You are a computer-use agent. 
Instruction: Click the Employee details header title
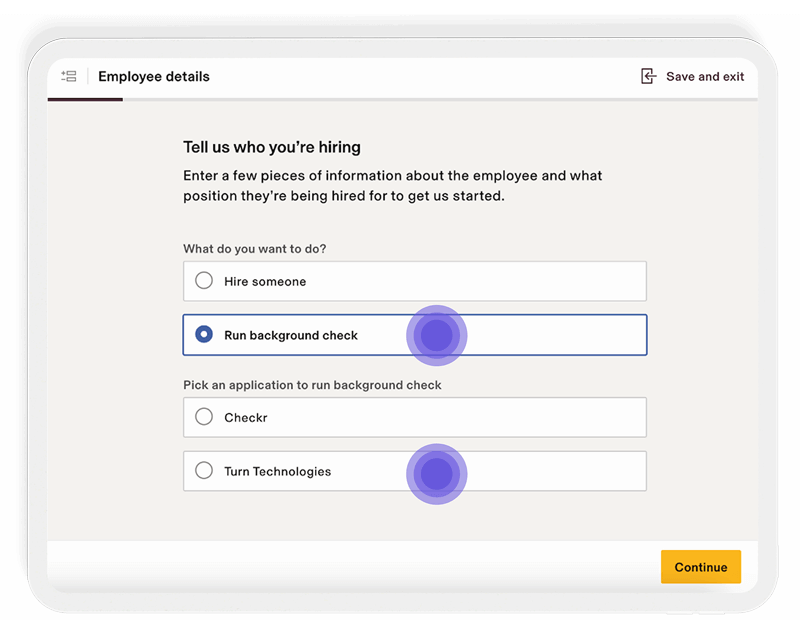(x=154, y=77)
